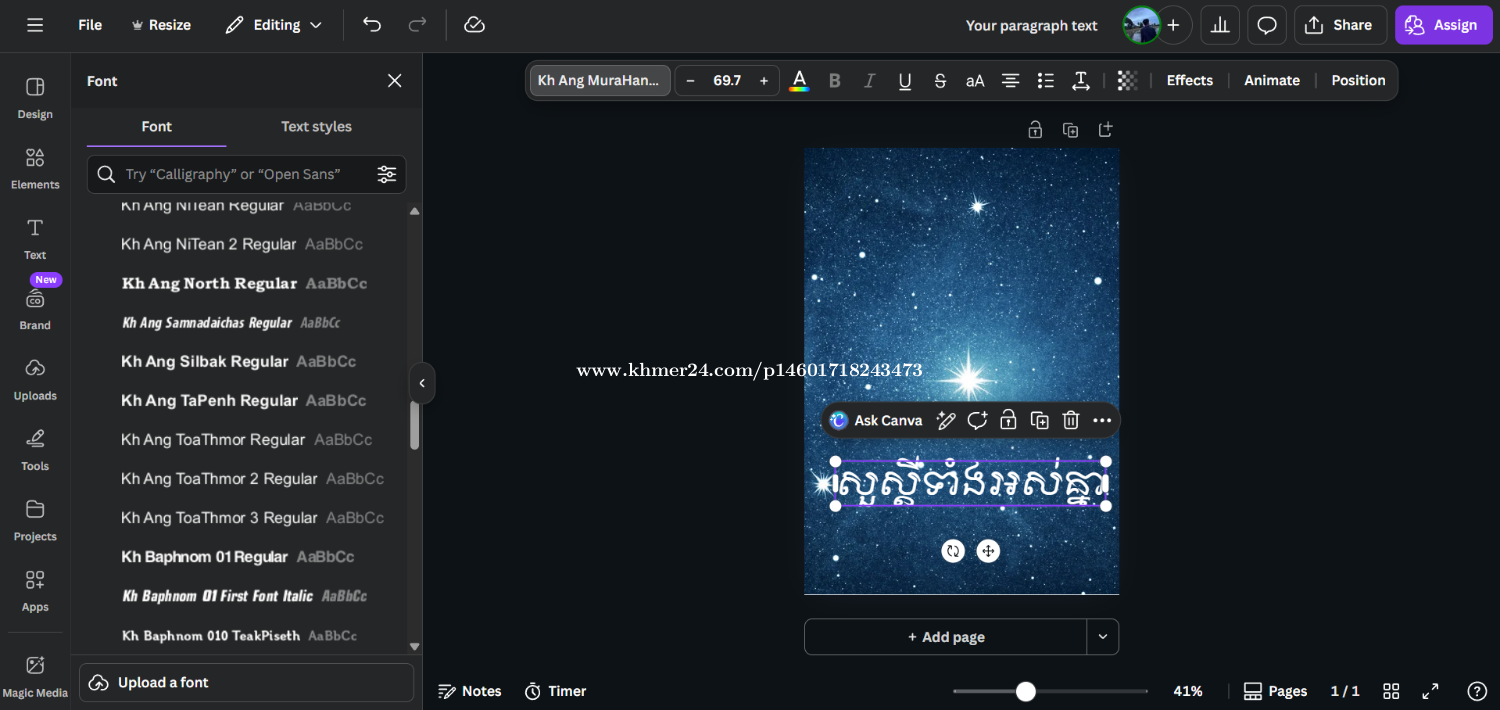Click the Share button
The width and height of the screenshot is (1500, 710).
tap(1339, 25)
